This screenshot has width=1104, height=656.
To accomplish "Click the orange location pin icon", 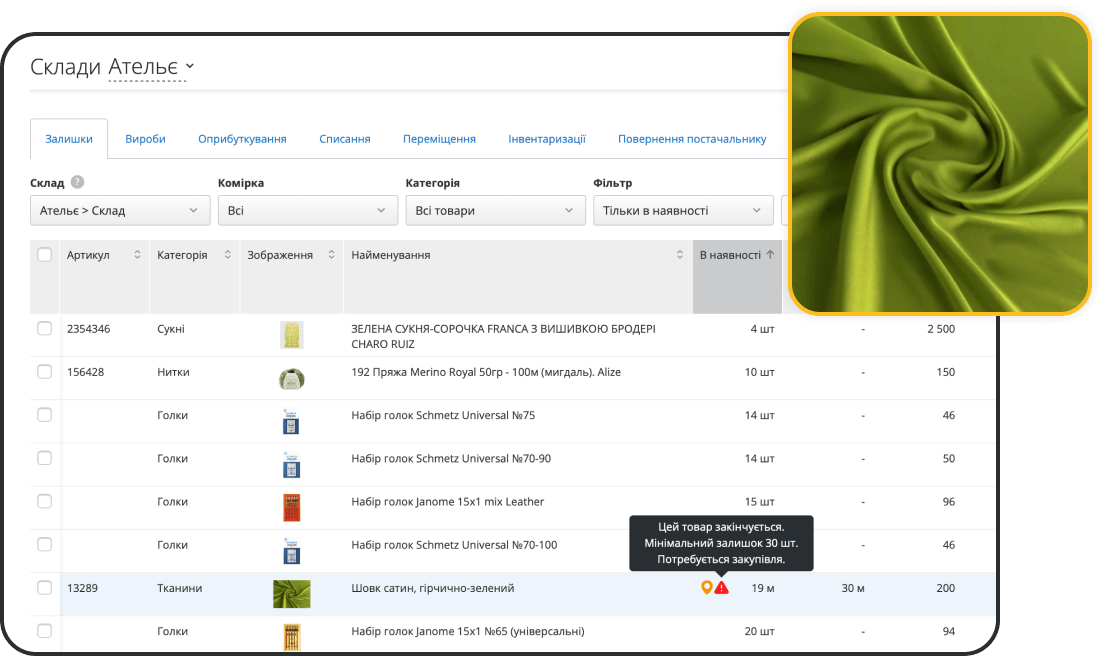I will point(706,588).
